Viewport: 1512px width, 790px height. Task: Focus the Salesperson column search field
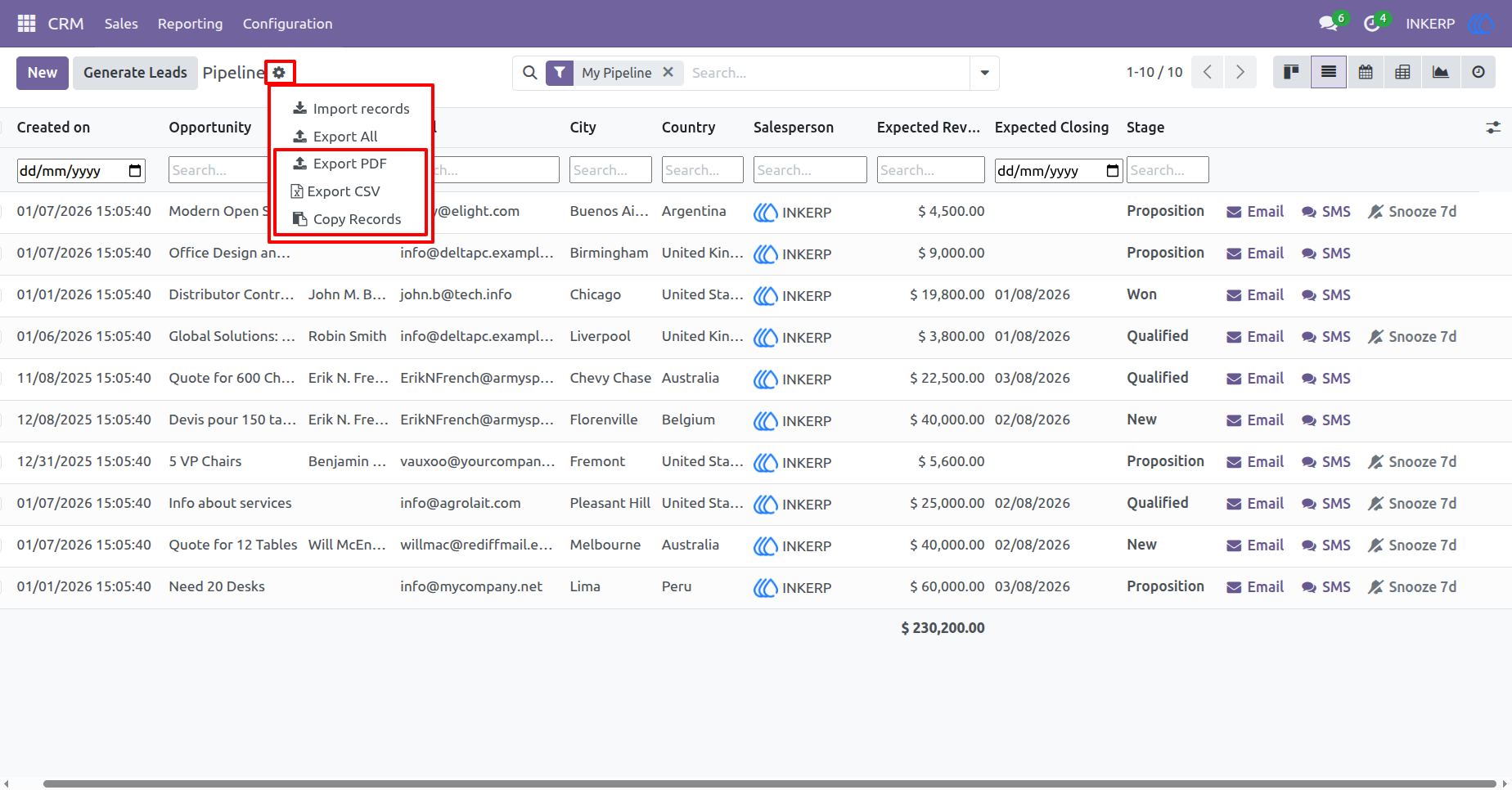click(810, 170)
